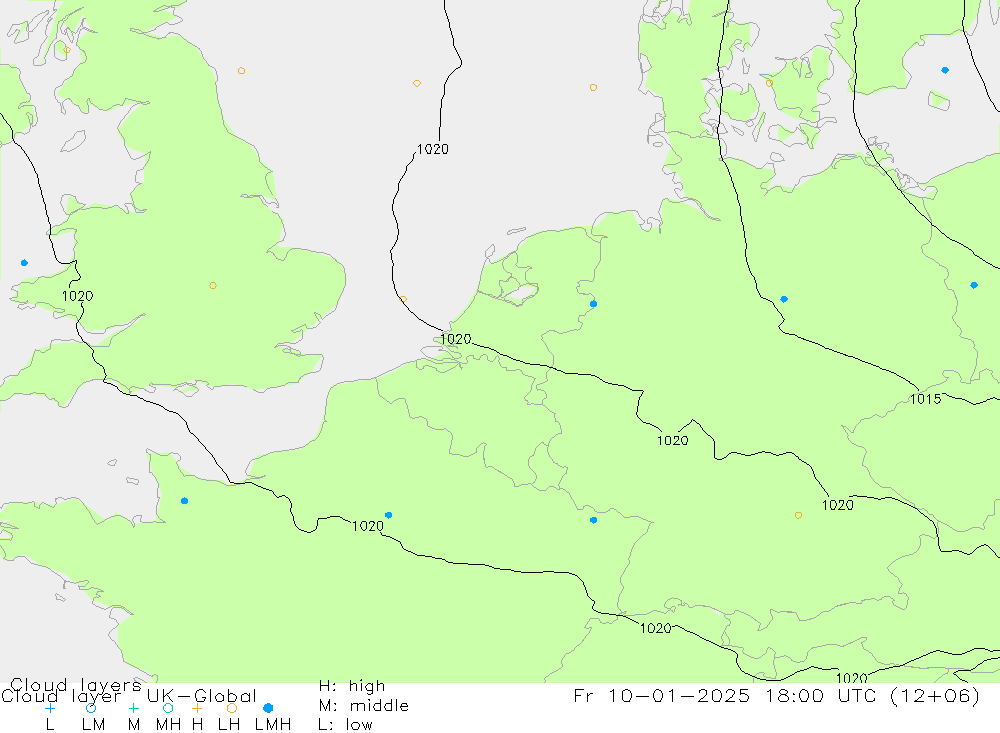The height and width of the screenshot is (733, 1000).
Task: Click the 'H: high' legend text
Action: (x=352, y=686)
